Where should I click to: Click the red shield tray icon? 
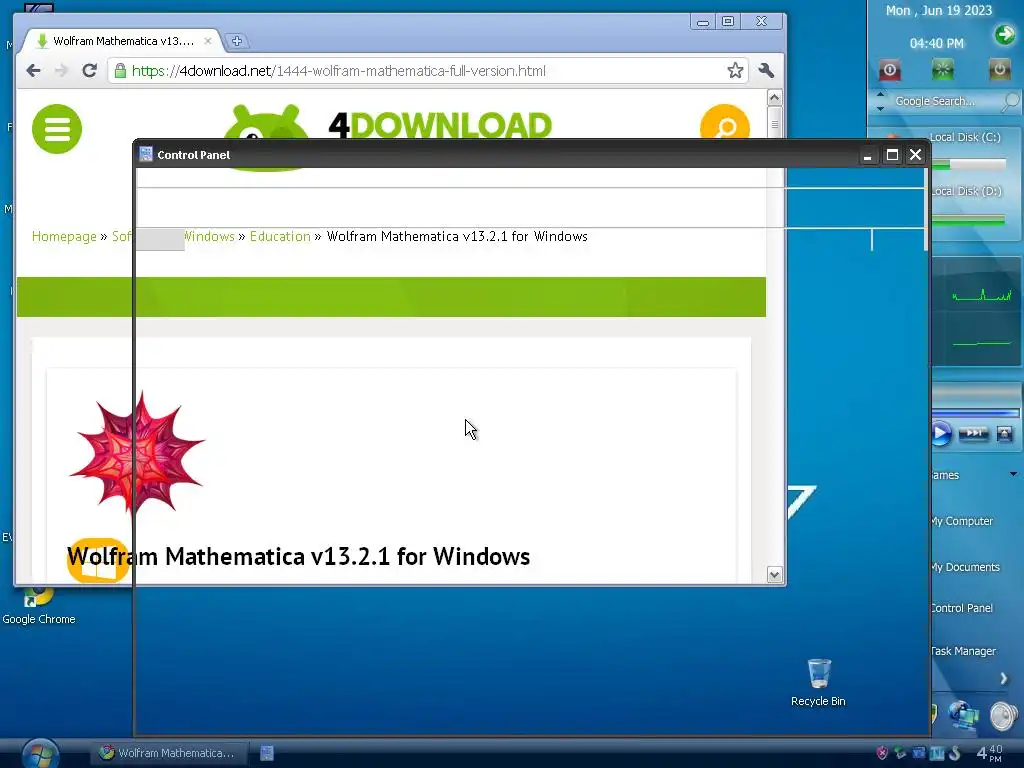(882, 753)
